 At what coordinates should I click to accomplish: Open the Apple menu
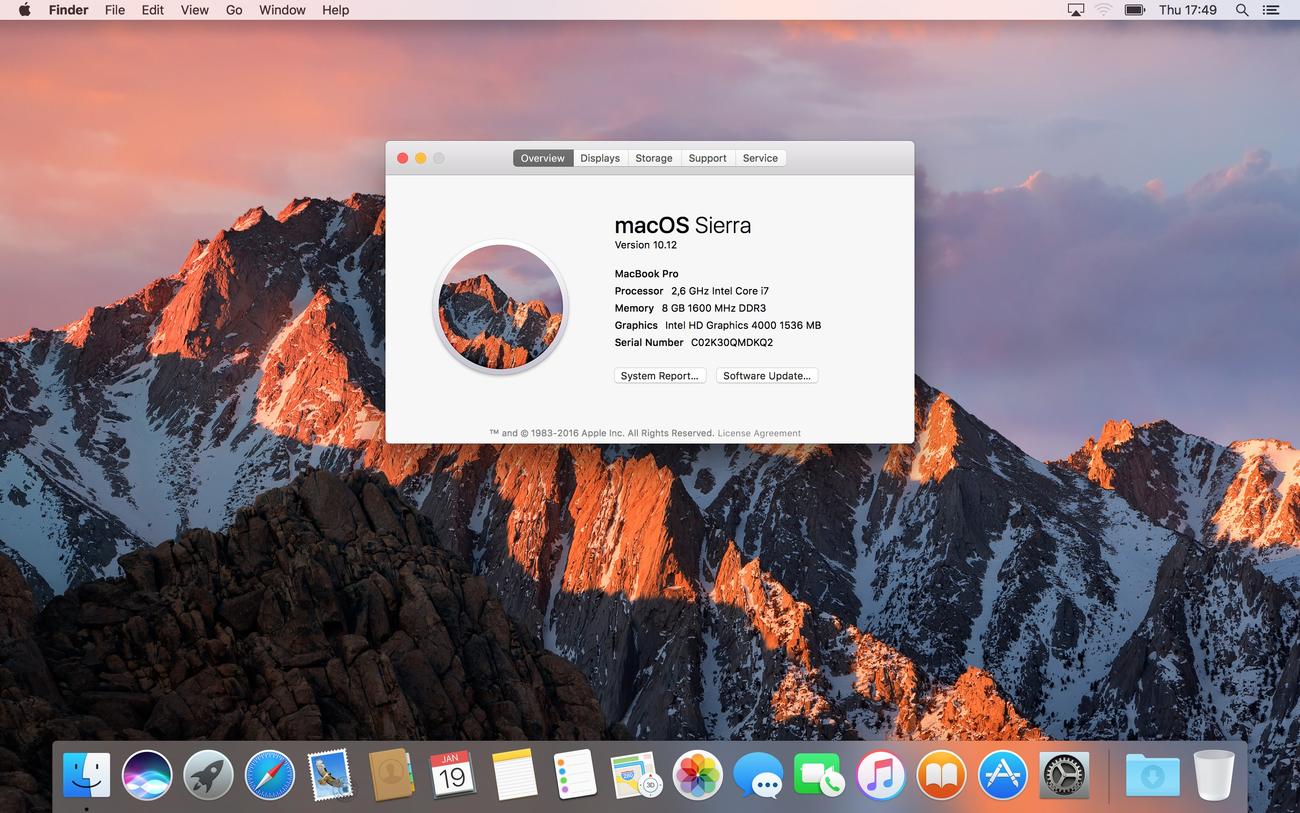(x=24, y=10)
